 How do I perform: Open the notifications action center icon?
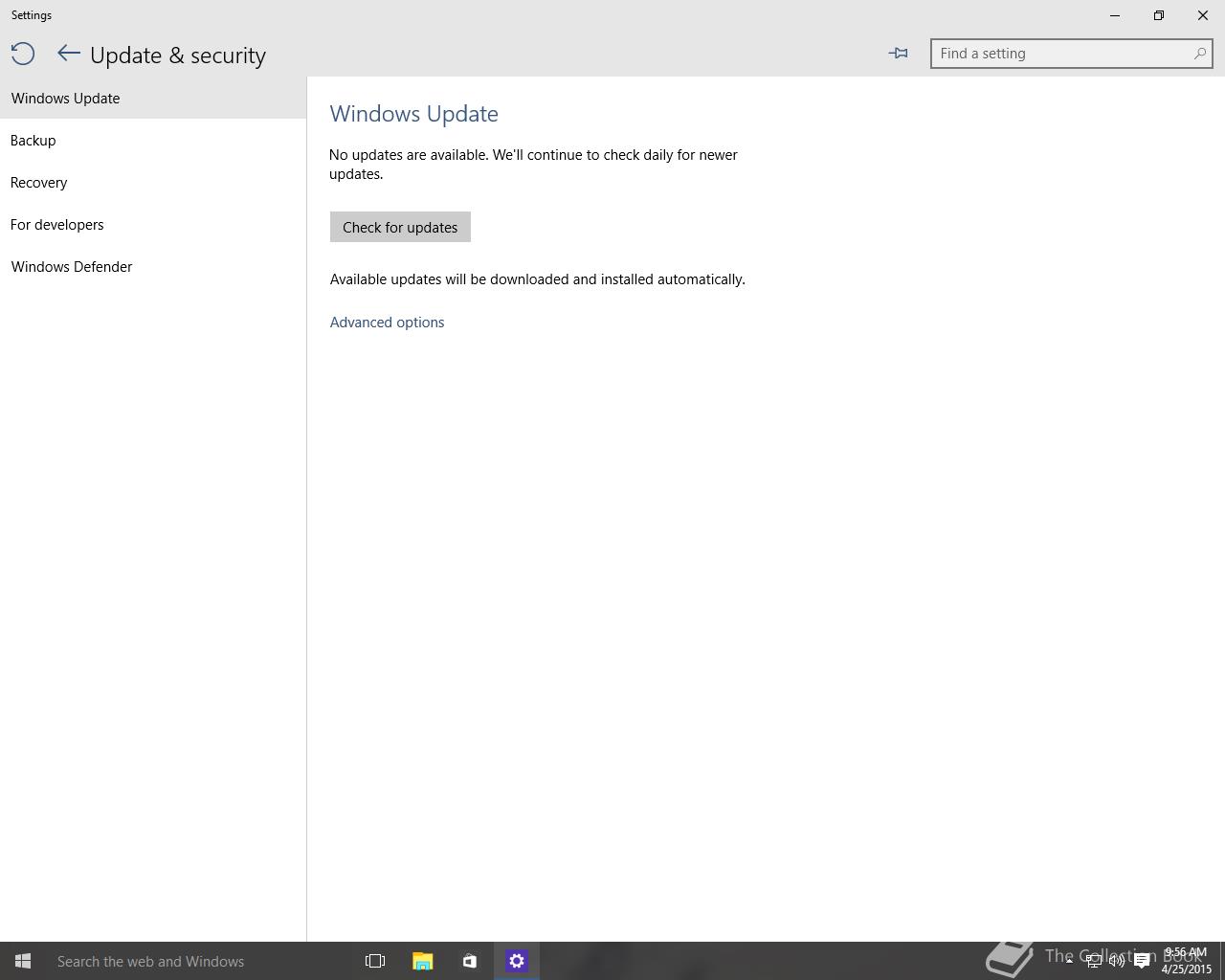coord(1142,961)
